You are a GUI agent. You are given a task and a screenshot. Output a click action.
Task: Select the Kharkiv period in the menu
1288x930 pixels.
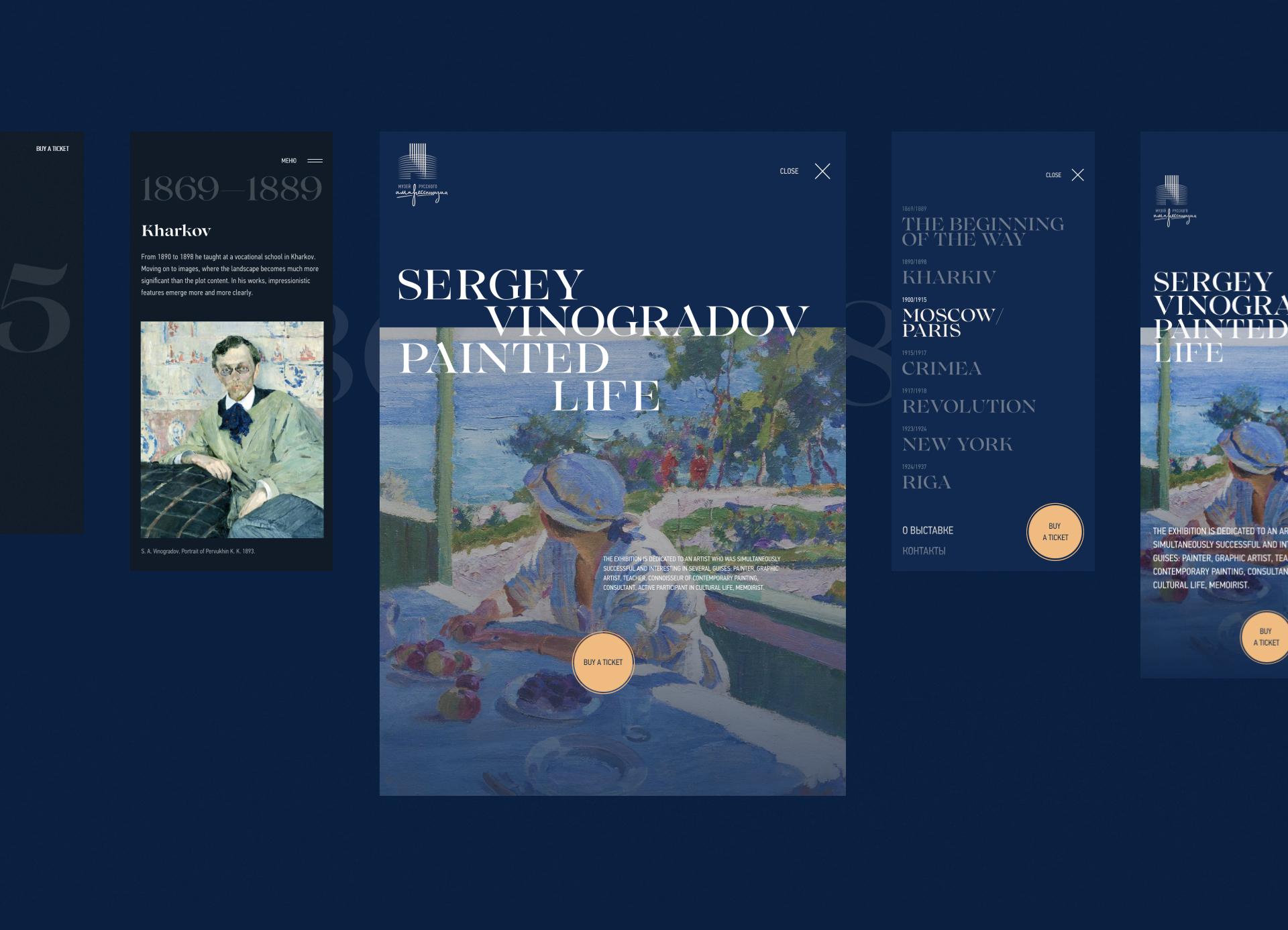(x=949, y=277)
